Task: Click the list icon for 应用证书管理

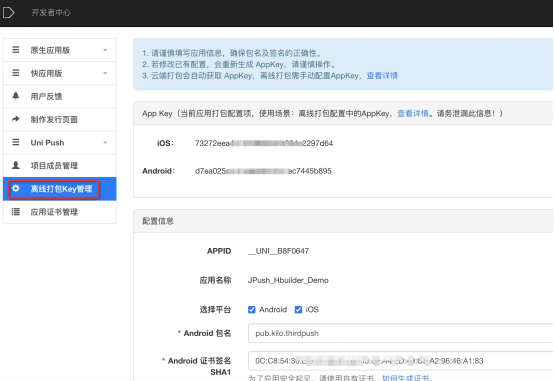Action: pyautogui.click(x=16, y=211)
